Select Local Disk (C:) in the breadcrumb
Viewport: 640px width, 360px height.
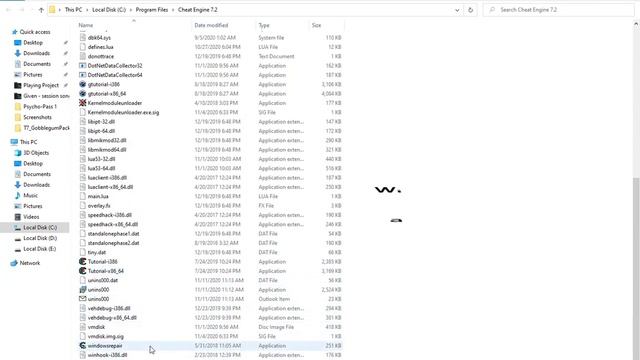(x=109, y=10)
